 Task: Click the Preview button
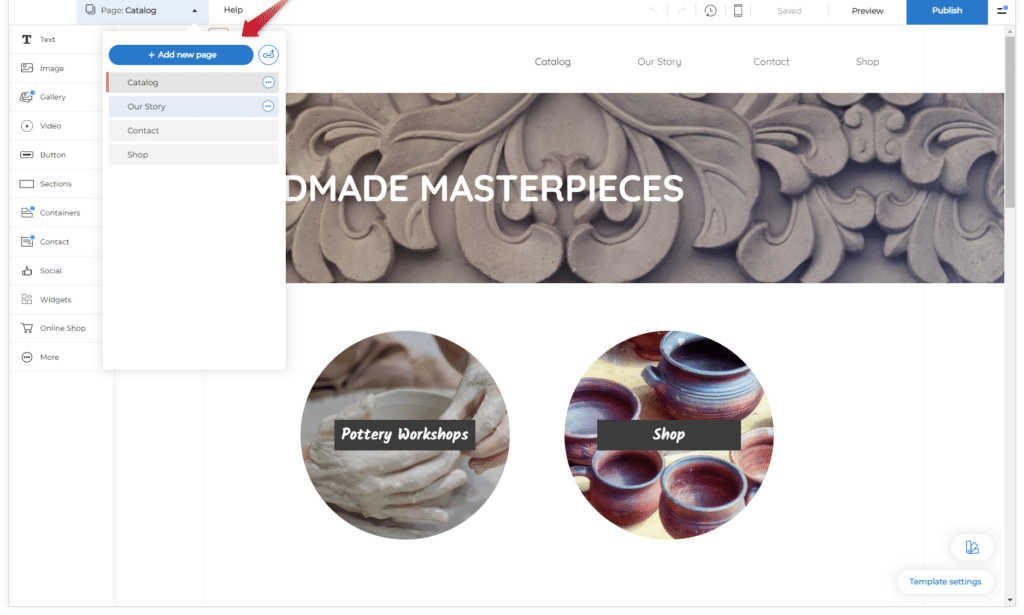click(867, 10)
